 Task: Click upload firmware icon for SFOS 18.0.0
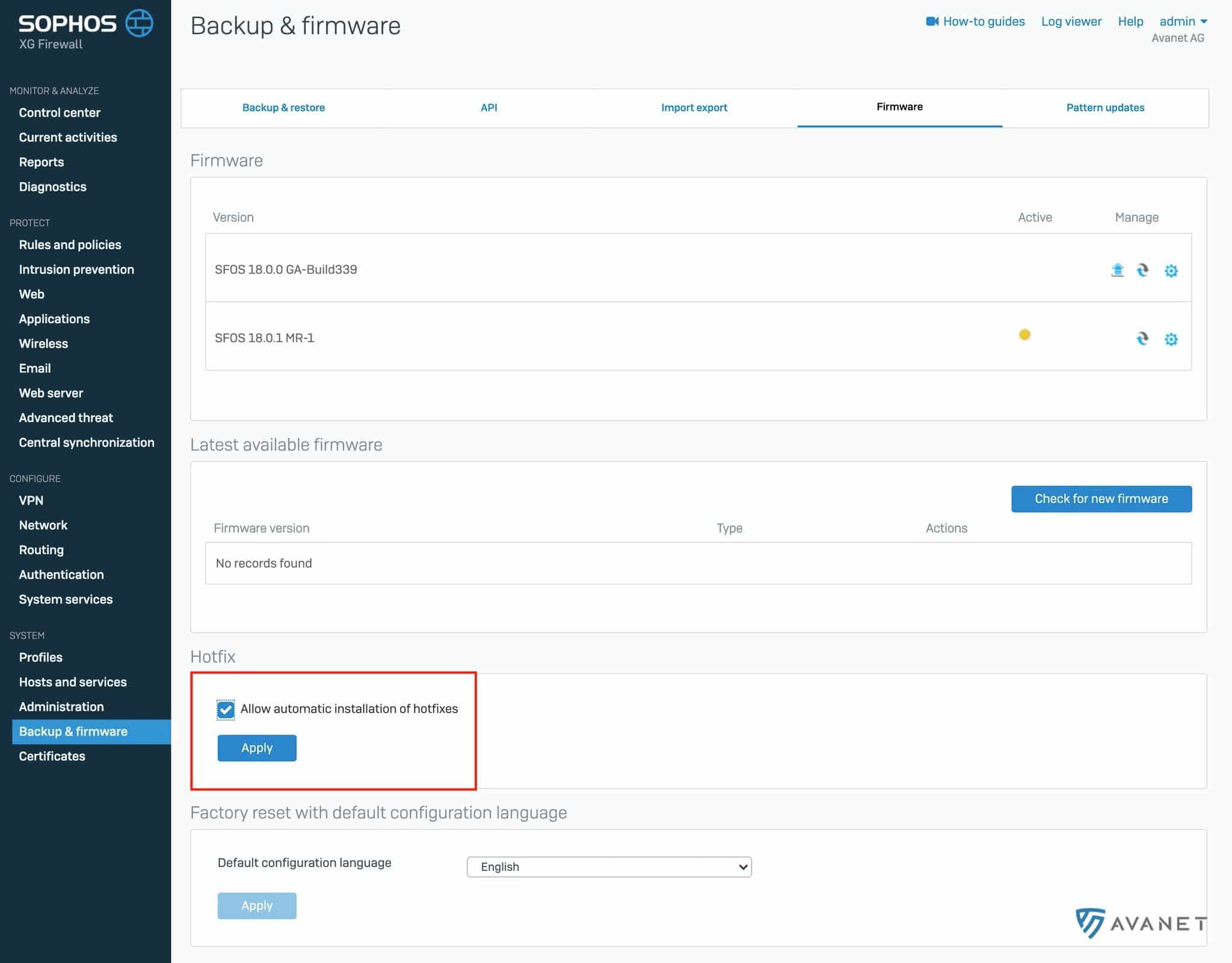(1117, 270)
